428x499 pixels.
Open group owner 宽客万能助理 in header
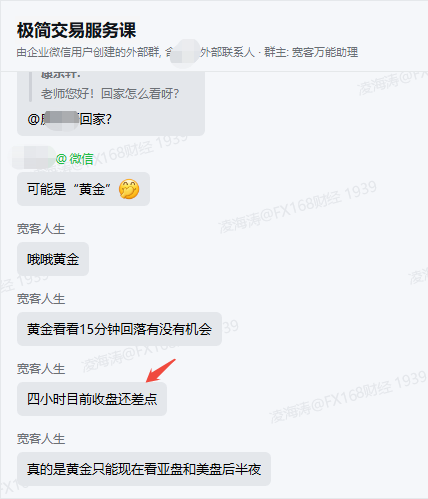325,52
